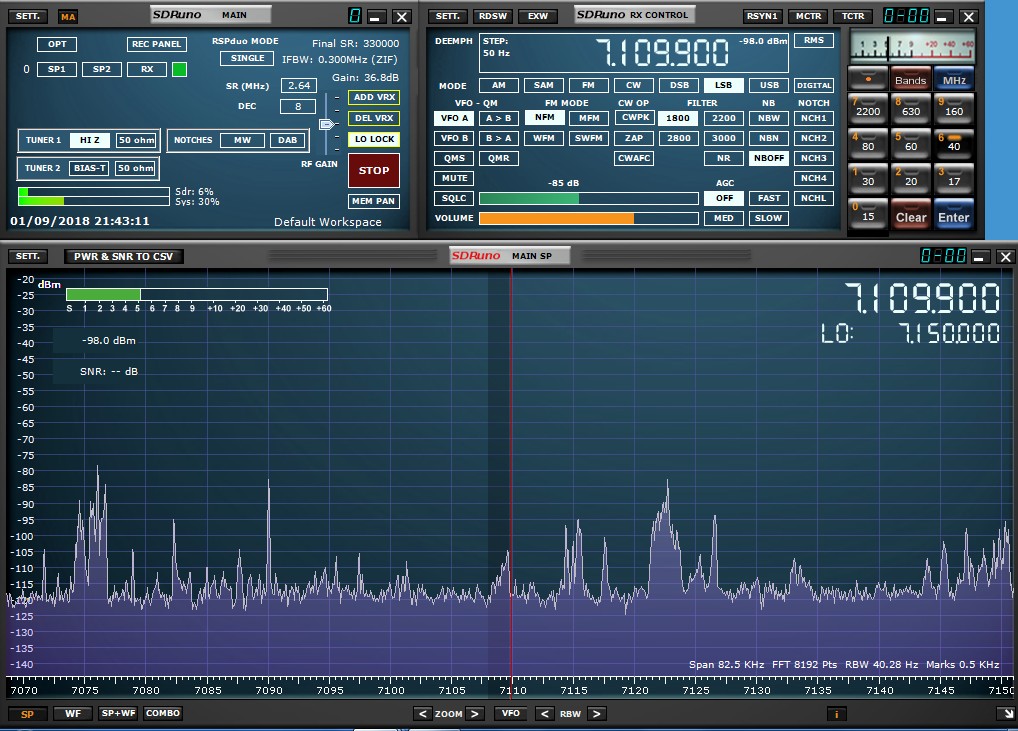Select the 40 band keypad button
Screen dimensions: 1018x731
954,143
